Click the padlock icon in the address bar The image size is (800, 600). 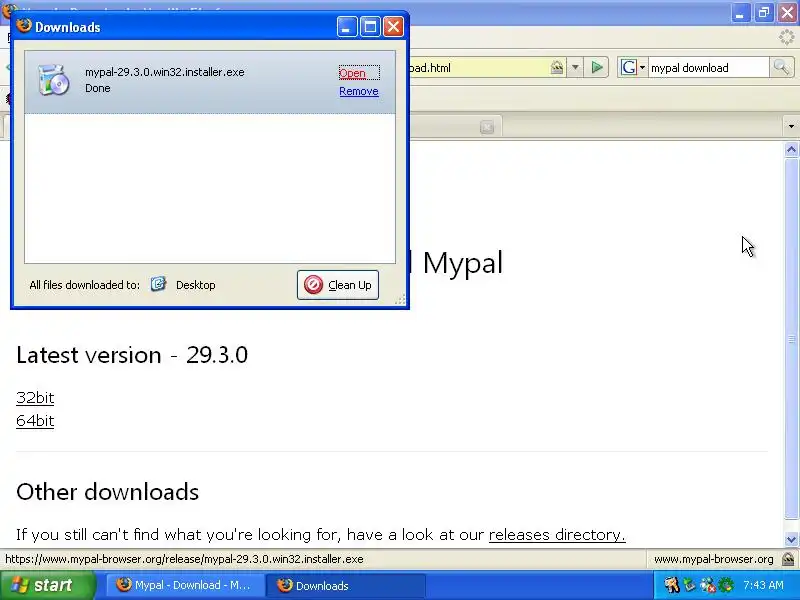pyautogui.click(x=557, y=67)
